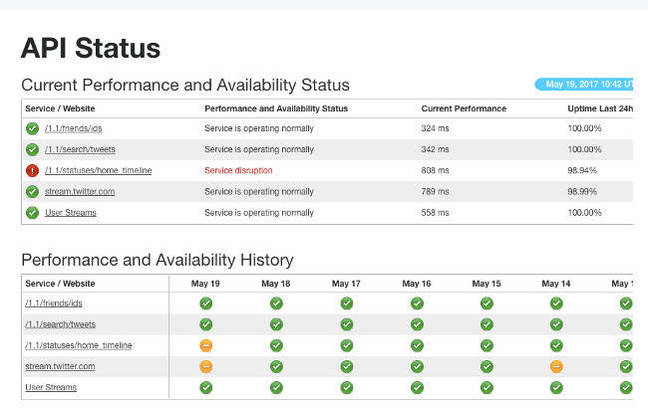Click May 15 green check for User Streams history
This screenshot has height=408, width=648.
[x=486, y=387]
